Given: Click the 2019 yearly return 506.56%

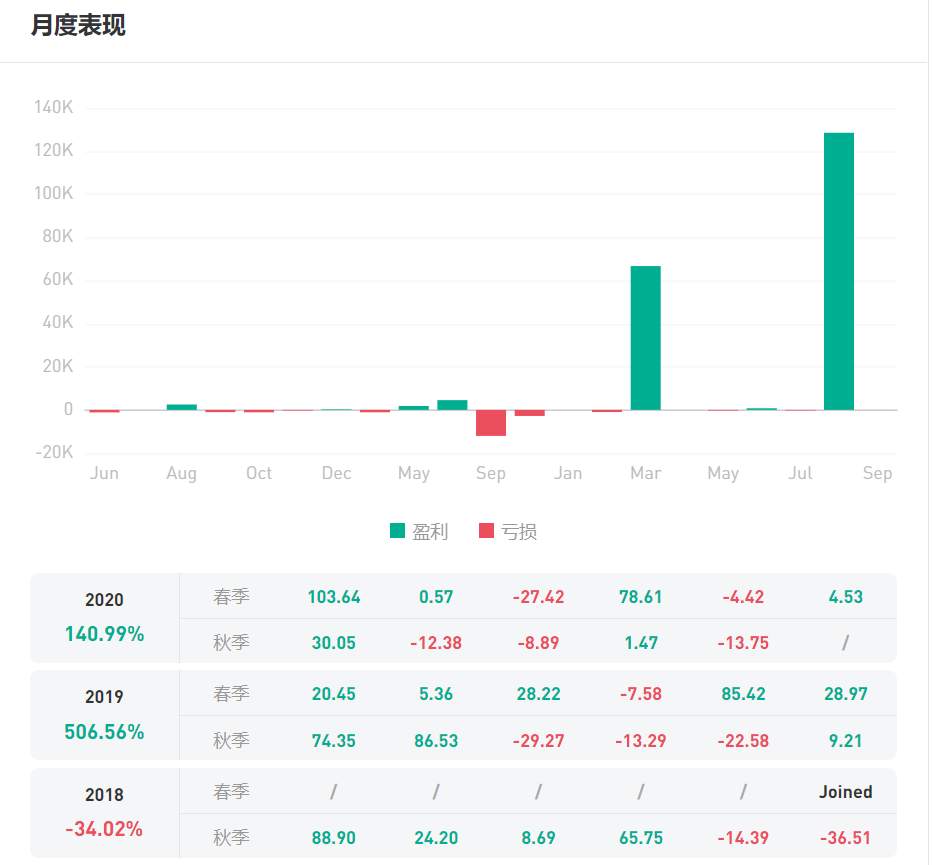Looking at the screenshot, I should (104, 732).
